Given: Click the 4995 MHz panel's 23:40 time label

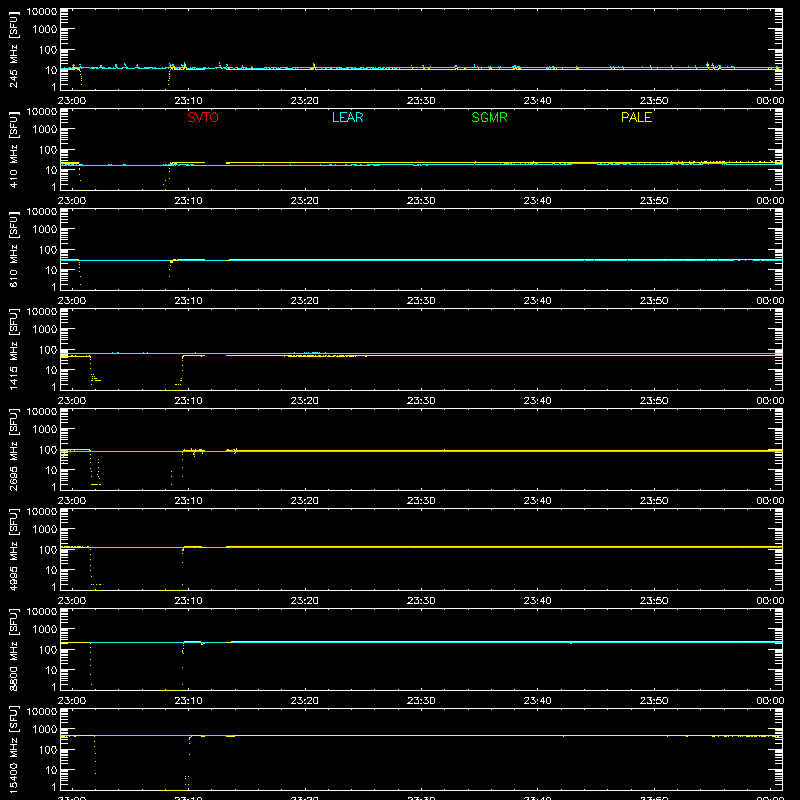Looking at the screenshot, I should (x=537, y=601).
